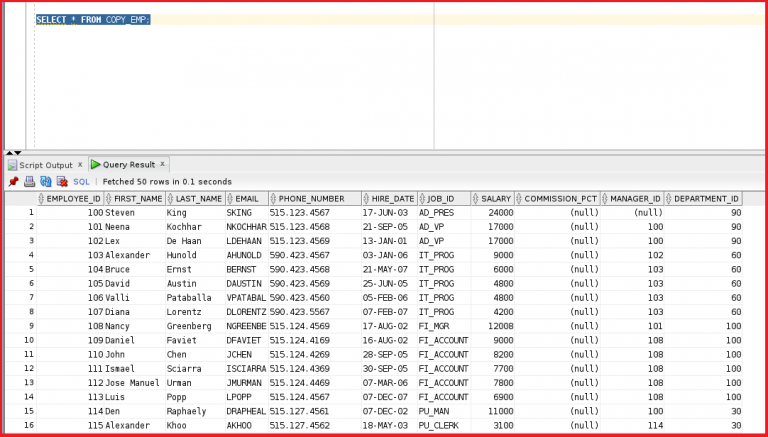Click the SELECT * FROM COPY_EMP statement

(93, 20)
